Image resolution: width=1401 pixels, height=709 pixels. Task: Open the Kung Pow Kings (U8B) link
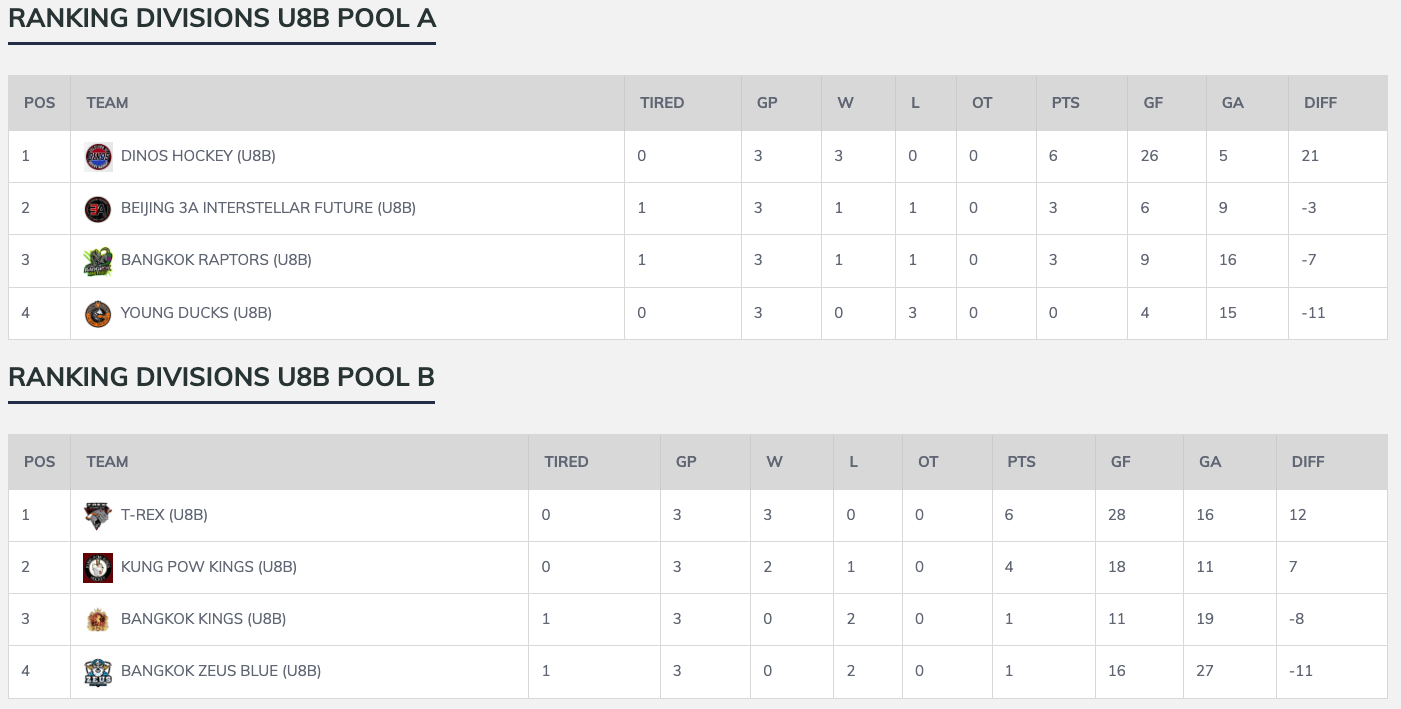click(209, 567)
